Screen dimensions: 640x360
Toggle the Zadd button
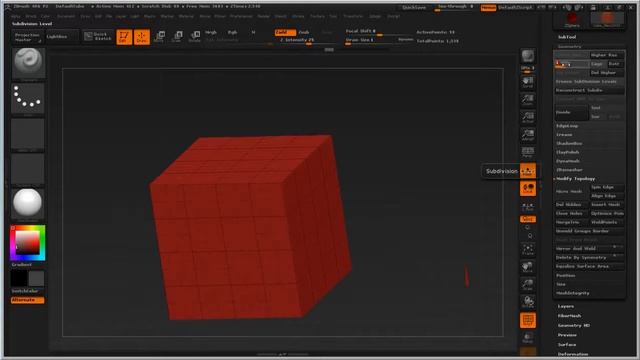click(x=285, y=32)
